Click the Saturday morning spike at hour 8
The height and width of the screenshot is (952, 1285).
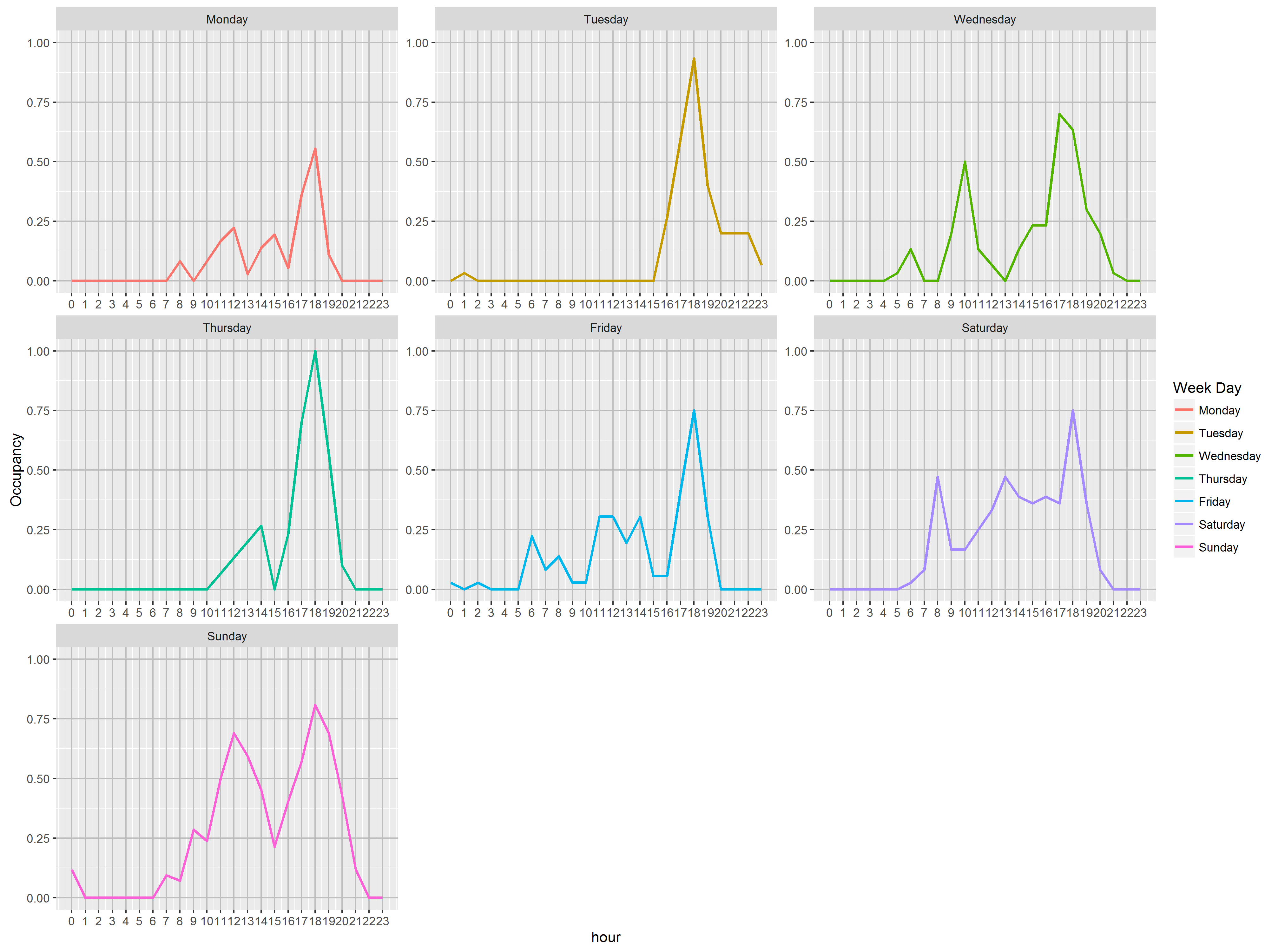point(938,477)
